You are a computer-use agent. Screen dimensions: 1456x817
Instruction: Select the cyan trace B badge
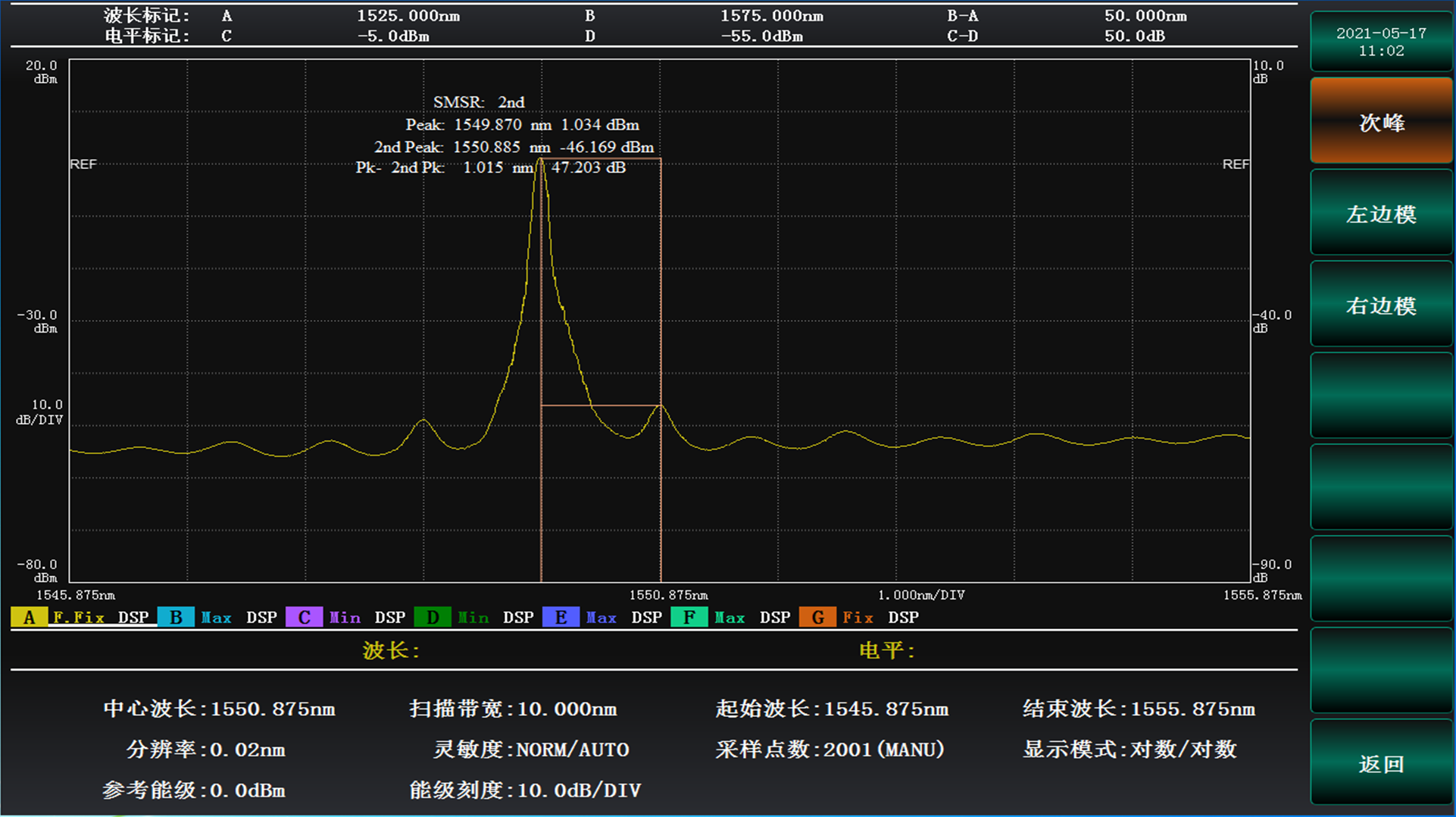tap(175, 618)
